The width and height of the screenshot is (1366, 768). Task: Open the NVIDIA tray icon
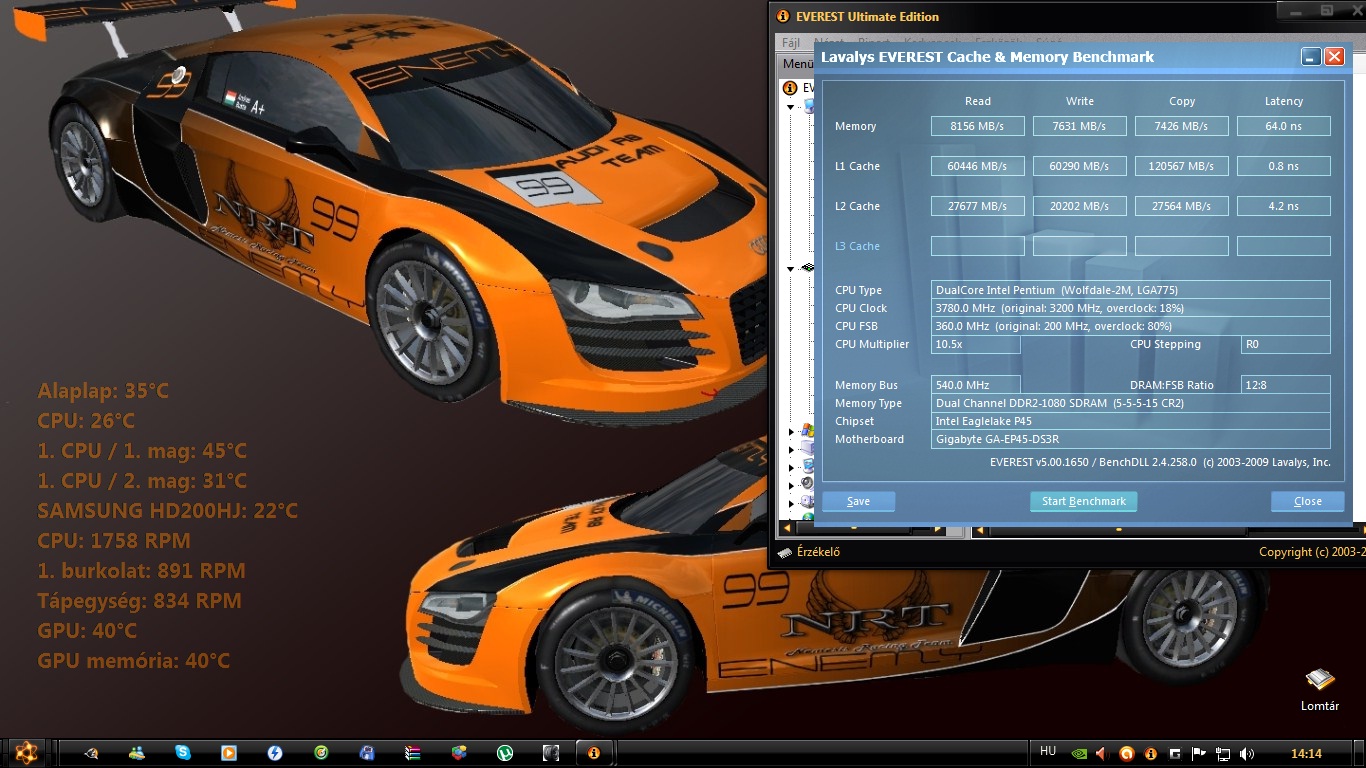(1079, 753)
